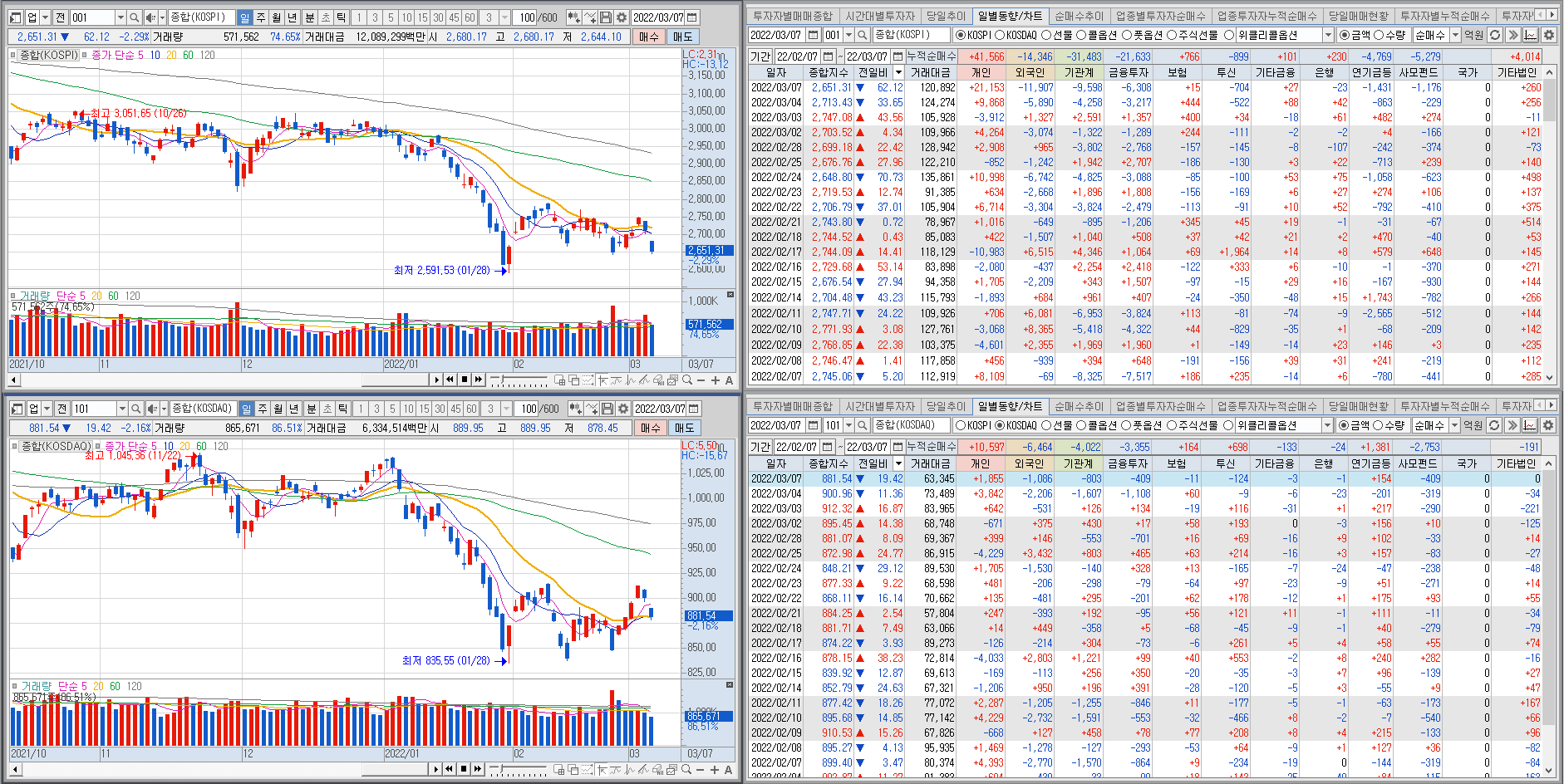The width and height of the screenshot is (1564, 784).
Task: Open the code 001 dropdown in the upper table toolbar
Action: [848, 35]
